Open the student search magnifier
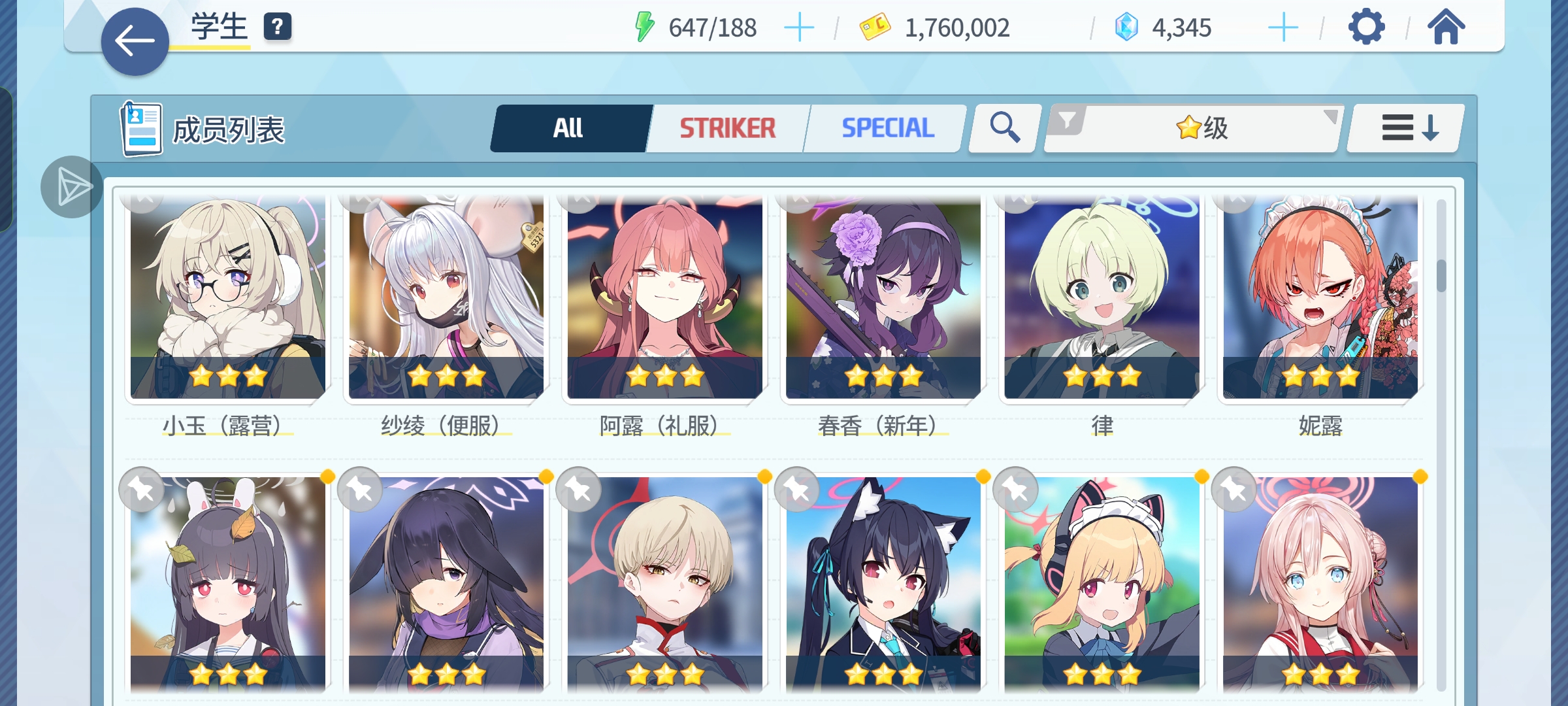1568x706 pixels. 1005,128
